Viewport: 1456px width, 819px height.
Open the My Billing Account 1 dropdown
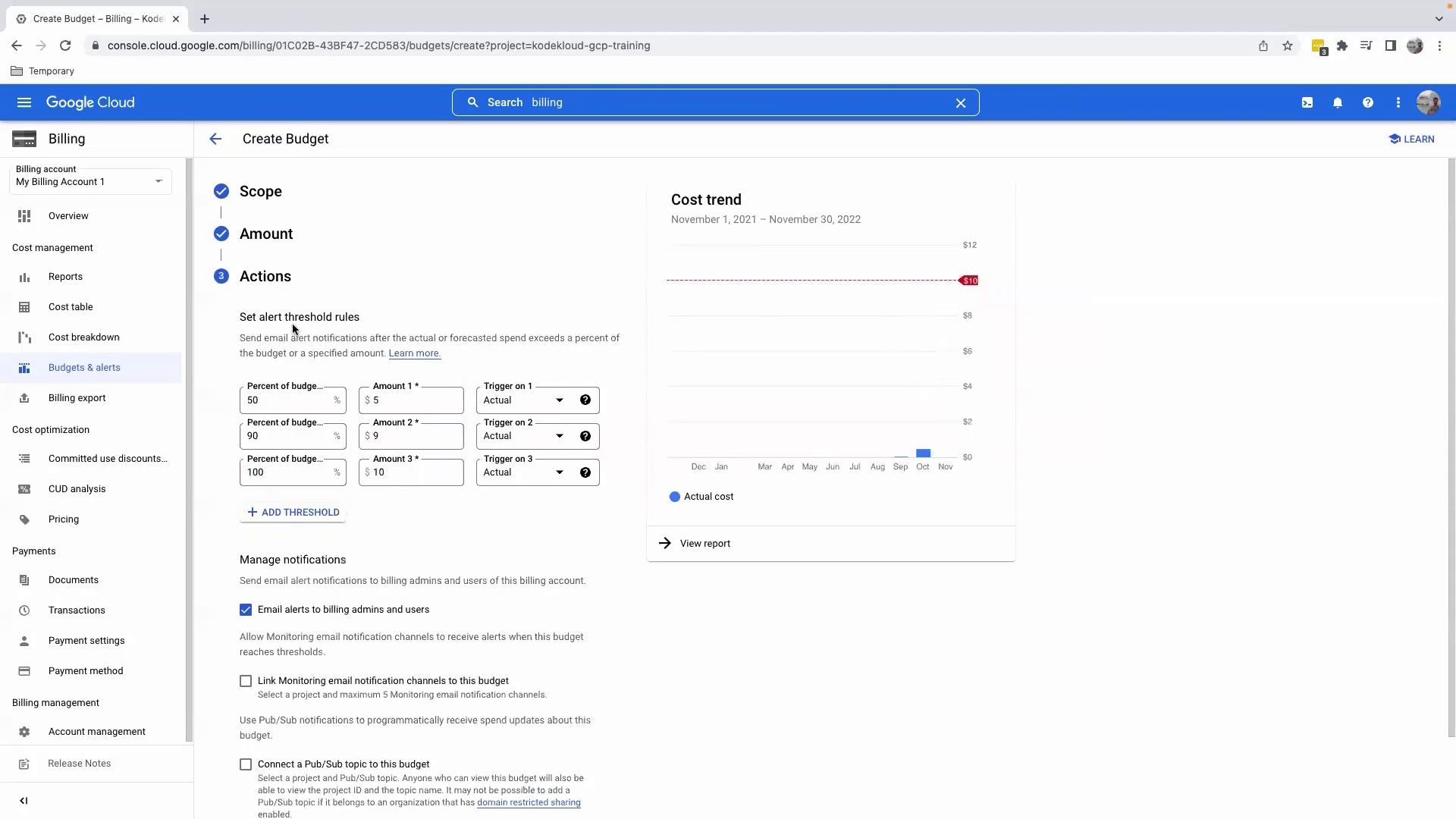pyautogui.click(x=89, y=181)
